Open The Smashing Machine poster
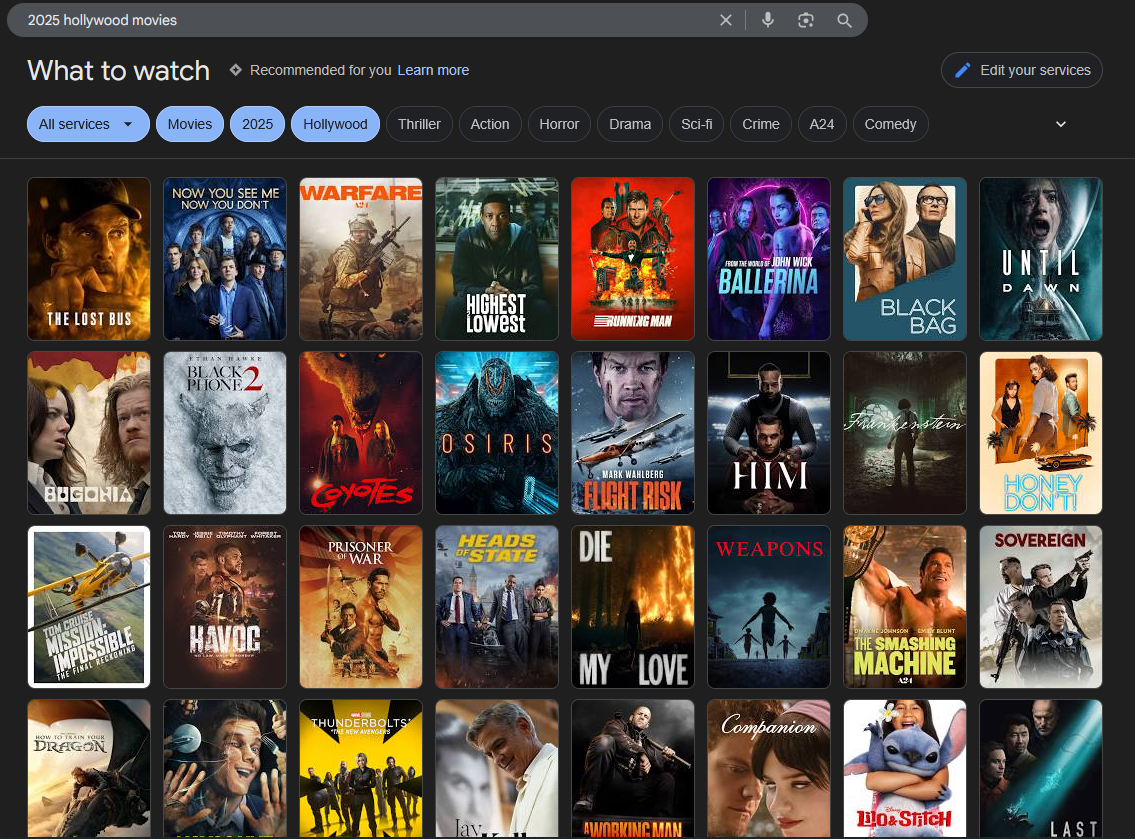Screen dimensions: 1135x839 [x=905, y=607]
